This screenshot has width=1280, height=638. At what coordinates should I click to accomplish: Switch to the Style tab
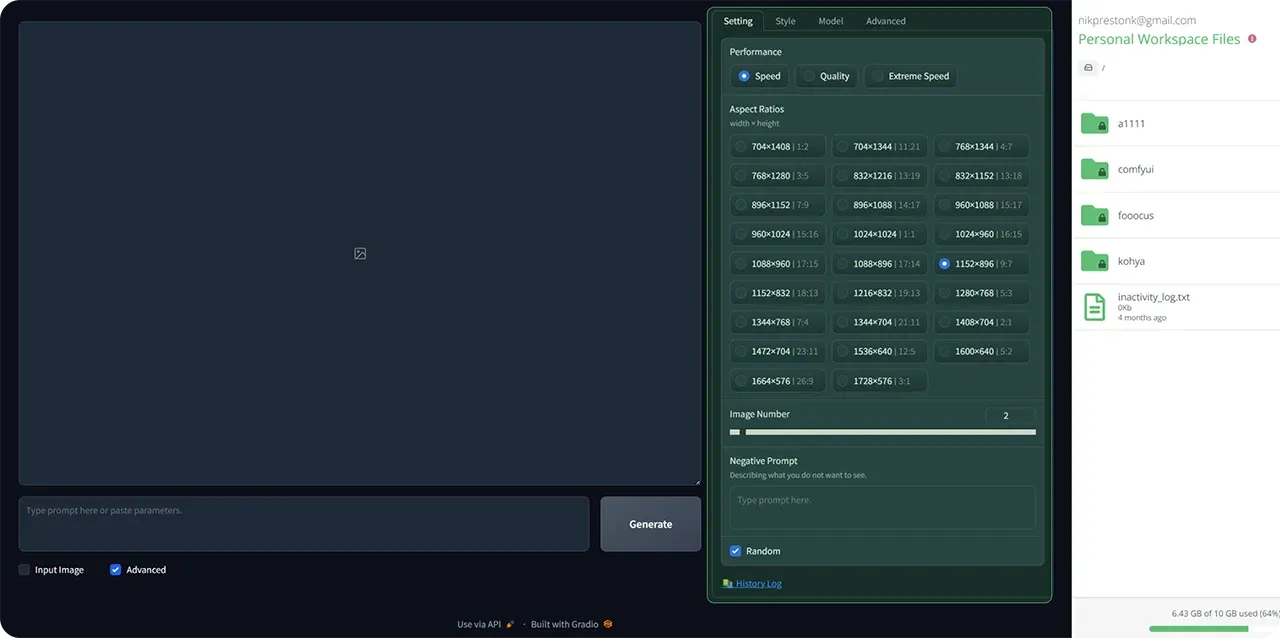[x=785, y=20]
